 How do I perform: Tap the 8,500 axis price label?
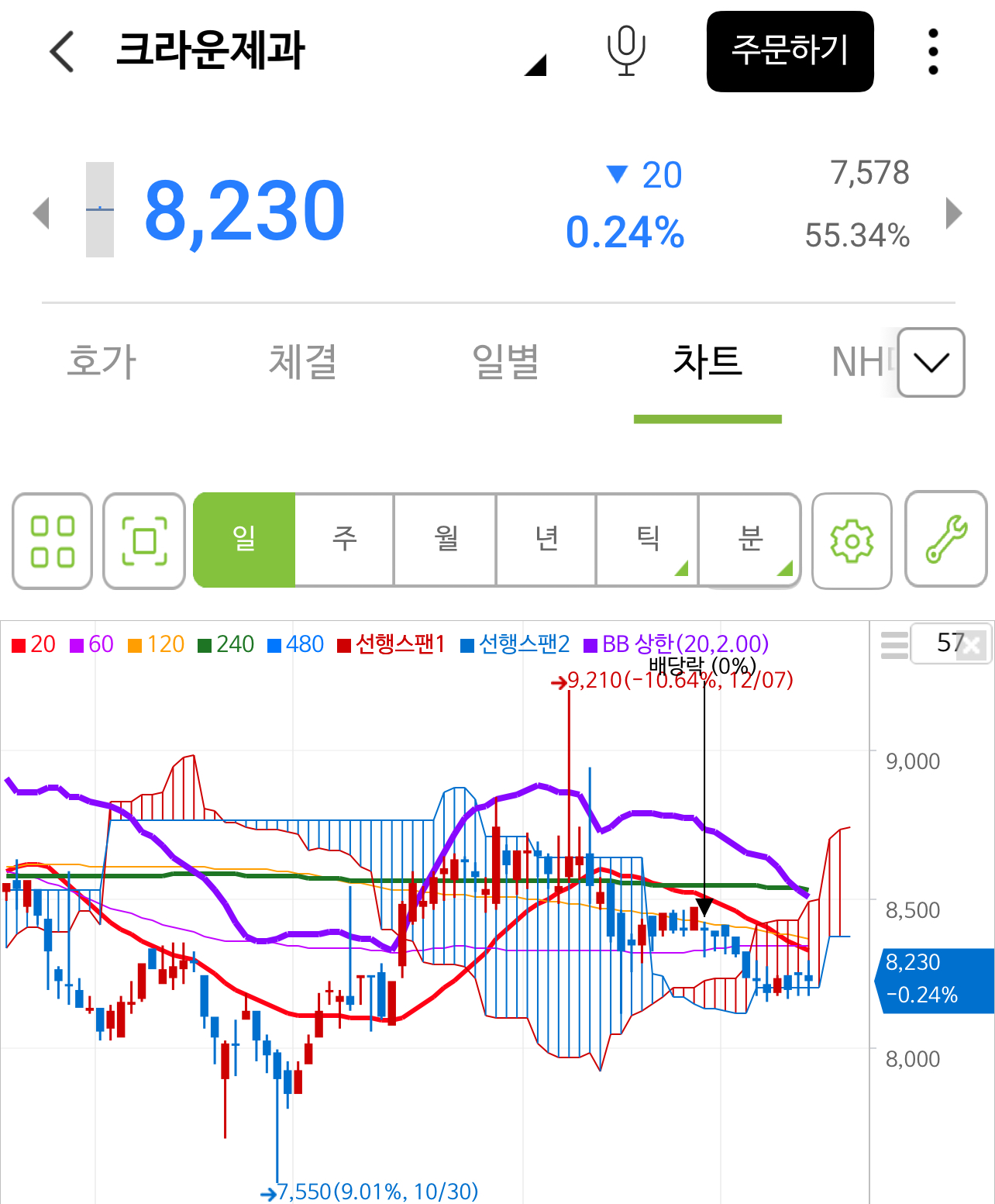pos(913,910)
